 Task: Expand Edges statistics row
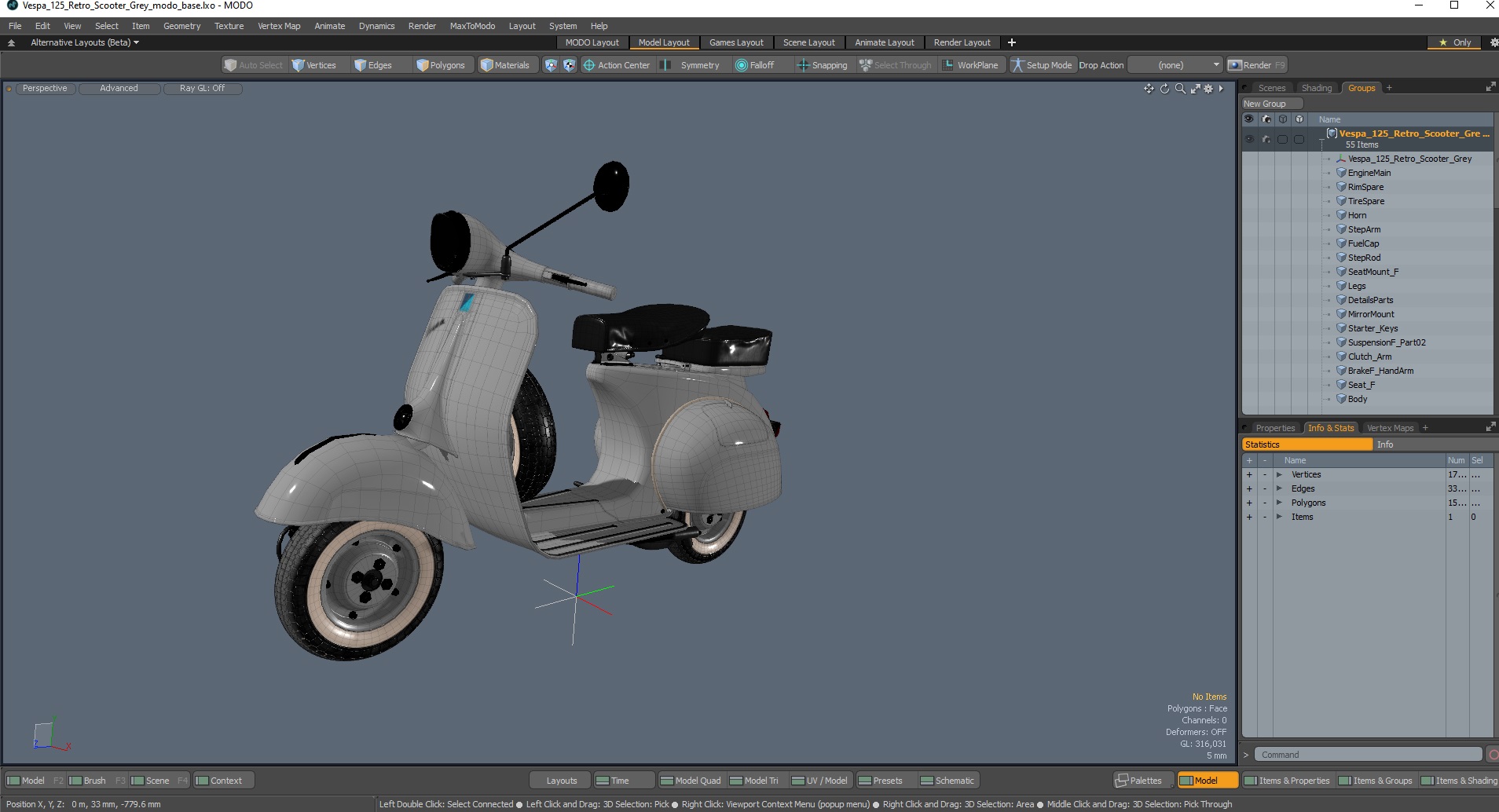(1279, 488)
